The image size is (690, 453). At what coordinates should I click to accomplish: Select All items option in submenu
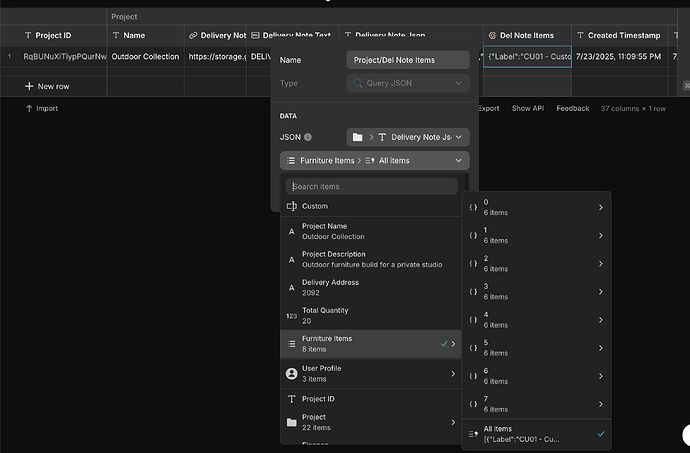[x=536, y=434]
